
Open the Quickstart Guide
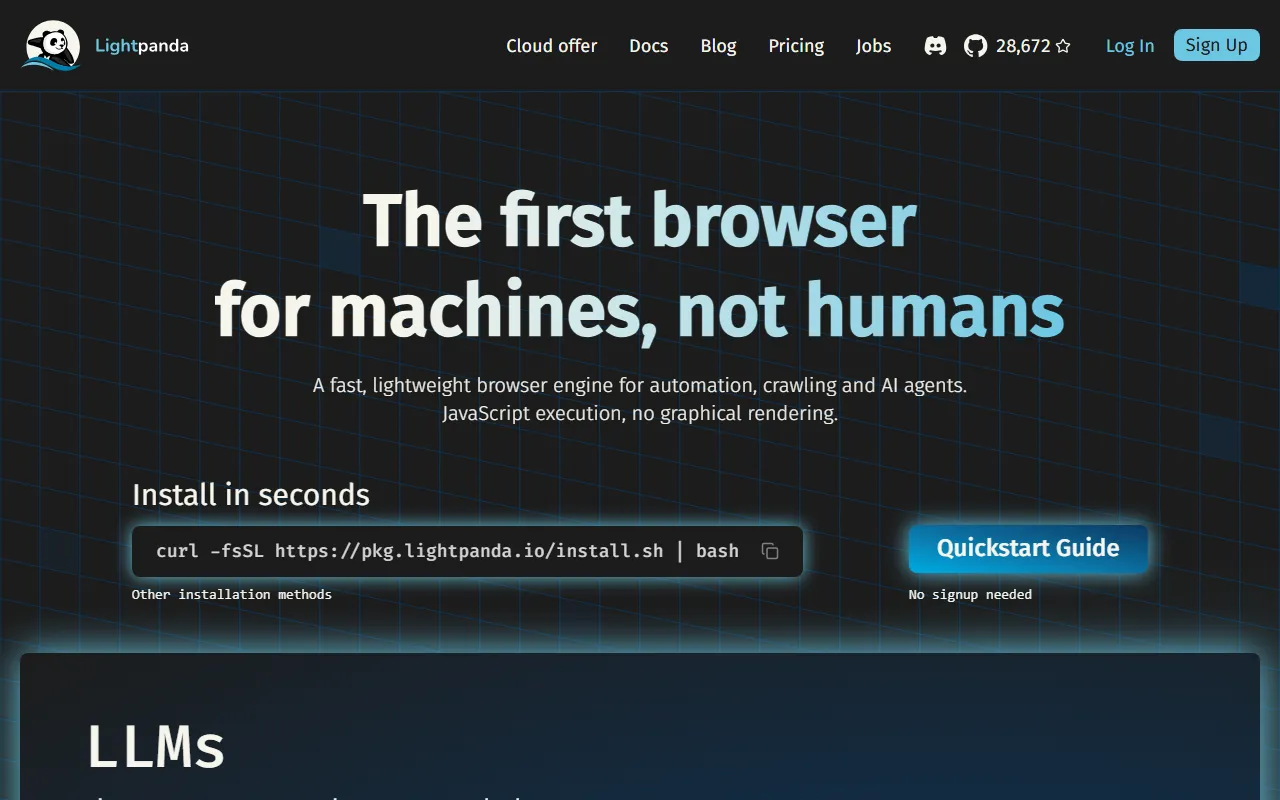point(1027,548)
